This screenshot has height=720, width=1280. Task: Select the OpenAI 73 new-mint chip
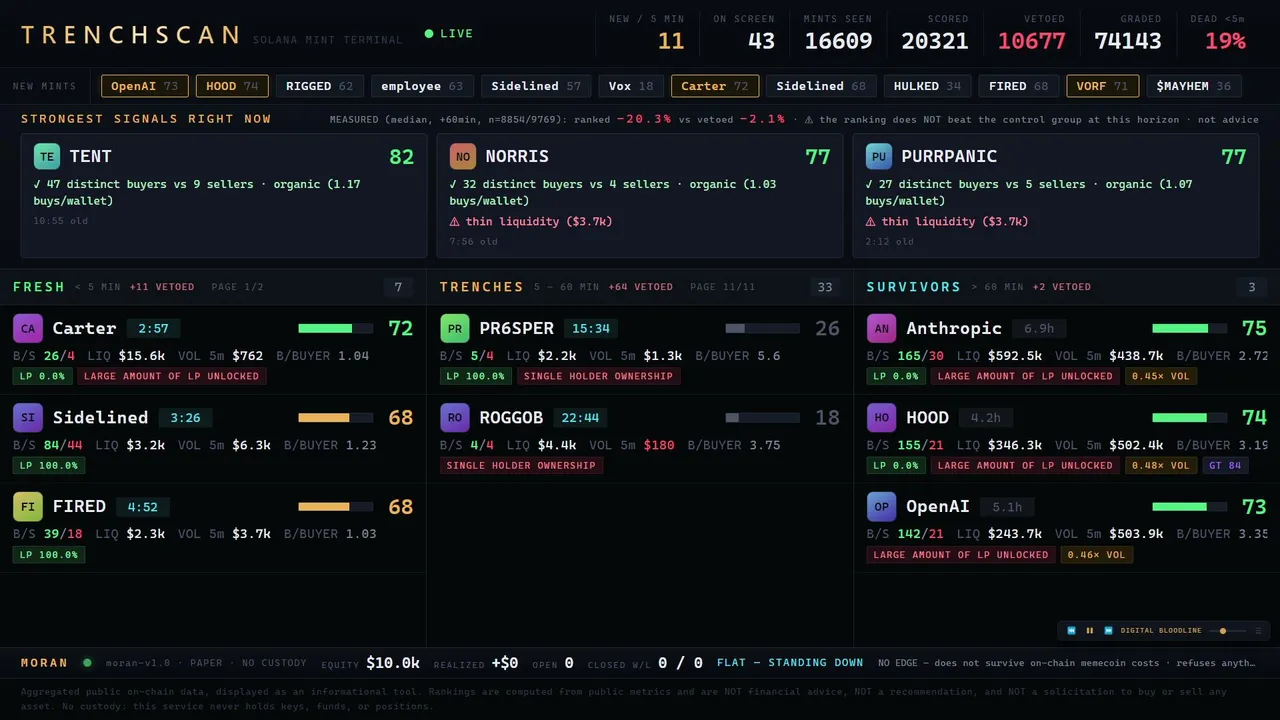click(x=144, y=86)
